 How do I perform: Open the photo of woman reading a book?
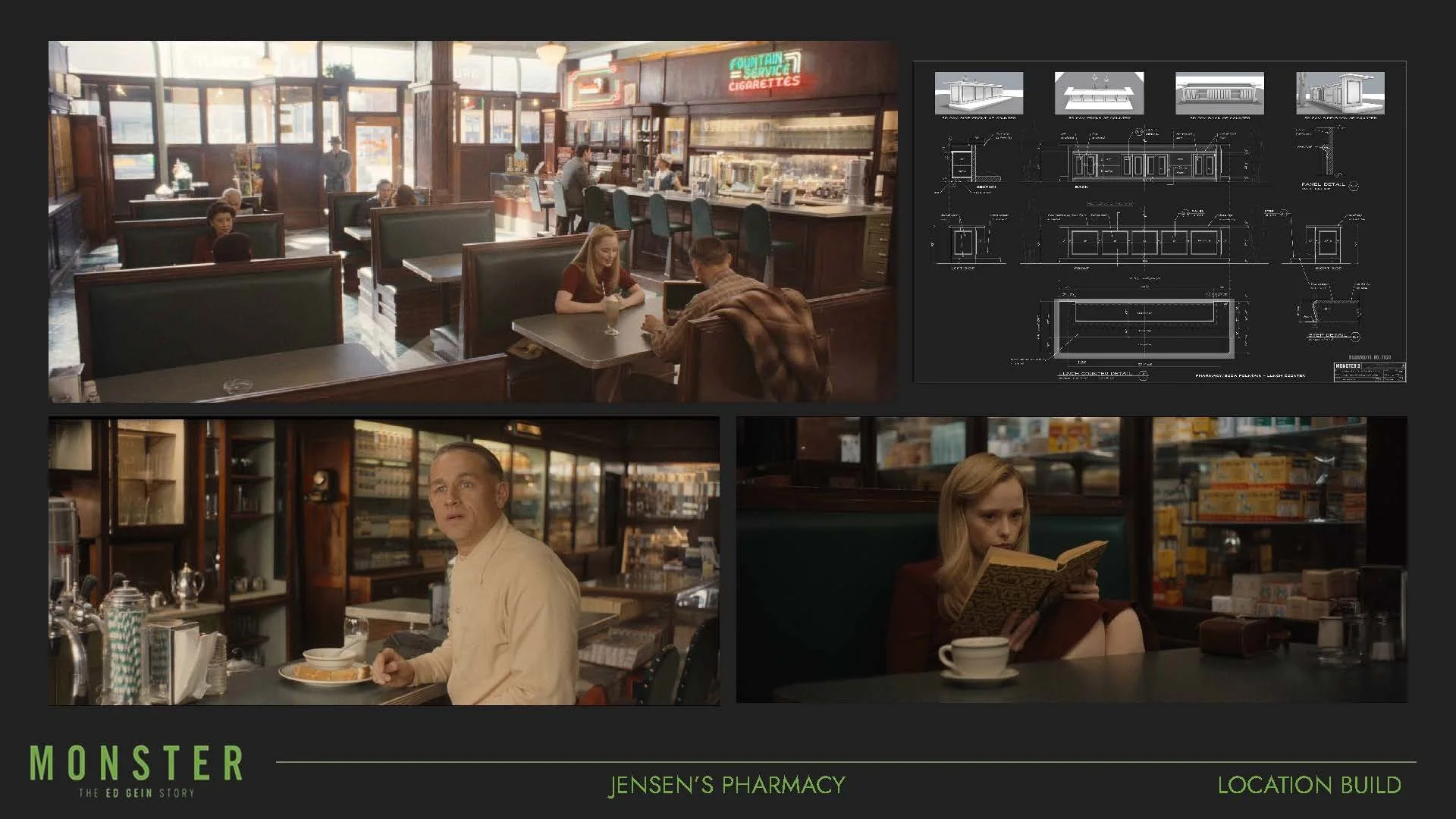point(1072,560)
